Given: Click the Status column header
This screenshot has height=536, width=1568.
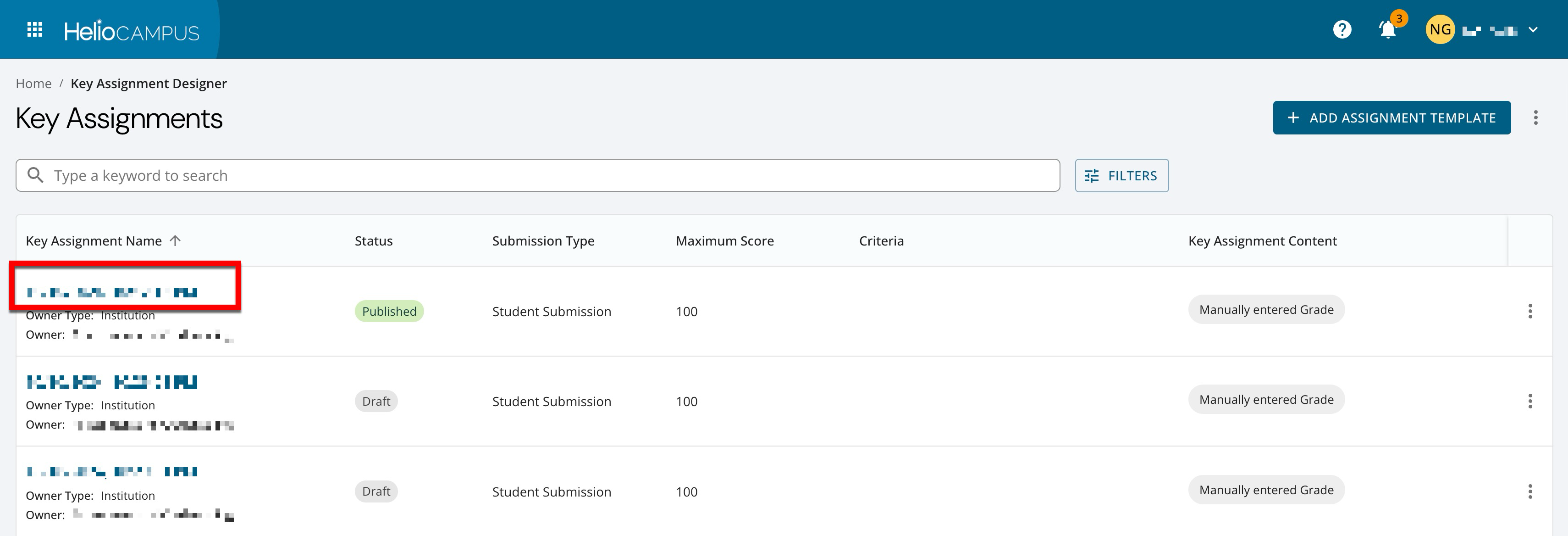Looking at the screenshot, I should (373, 240).
